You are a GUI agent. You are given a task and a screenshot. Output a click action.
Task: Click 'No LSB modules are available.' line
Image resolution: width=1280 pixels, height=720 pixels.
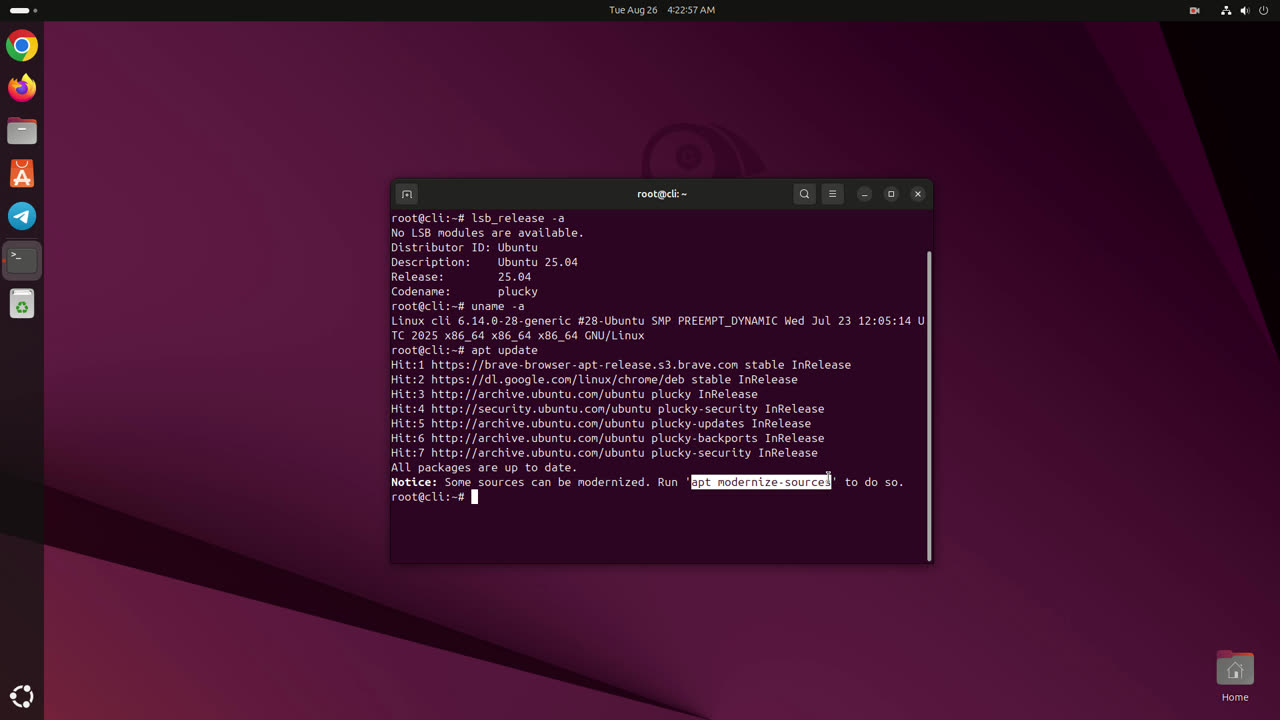(x=487, y=233)
